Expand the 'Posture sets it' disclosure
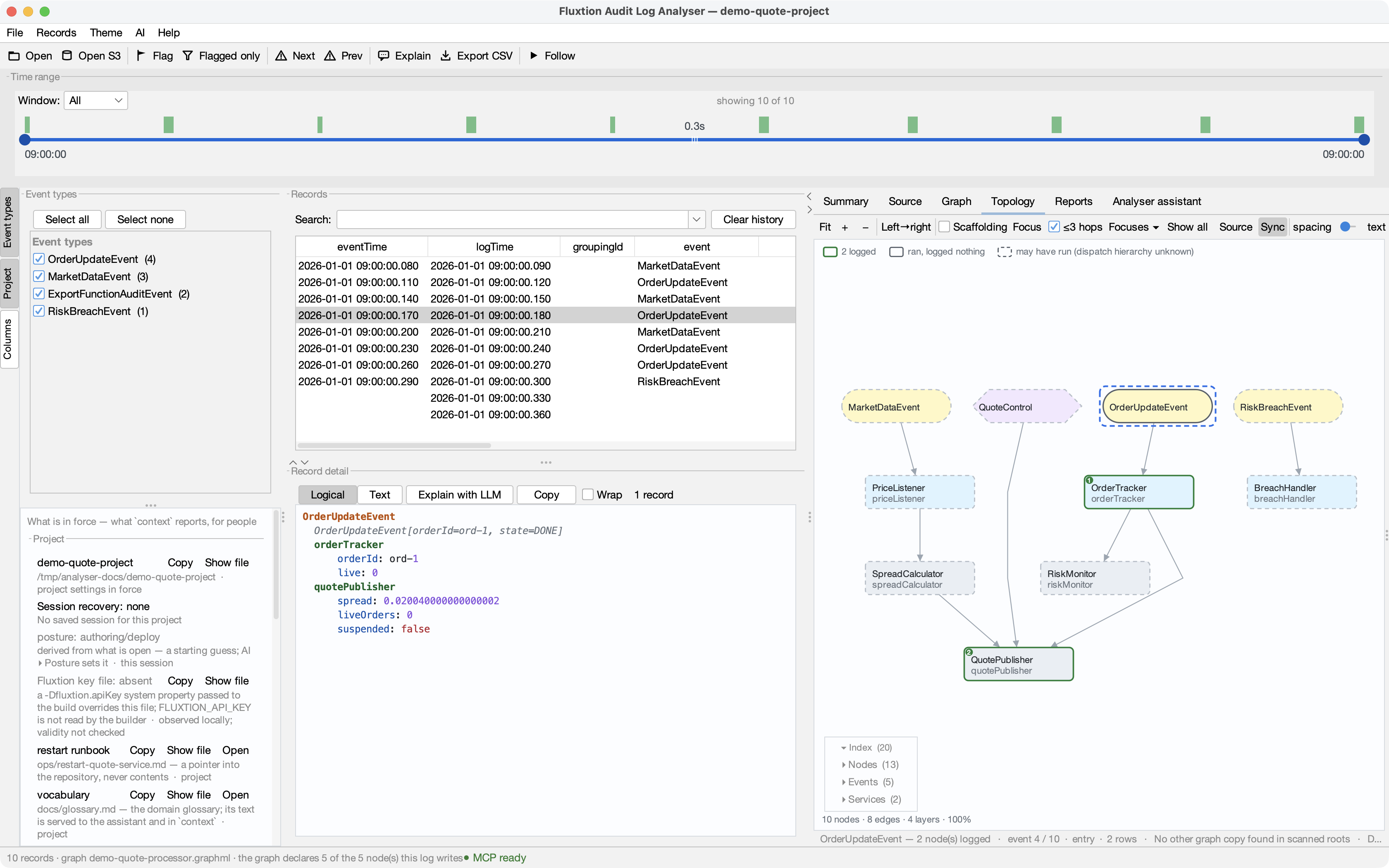1389x868 pixels. point(40,663)
